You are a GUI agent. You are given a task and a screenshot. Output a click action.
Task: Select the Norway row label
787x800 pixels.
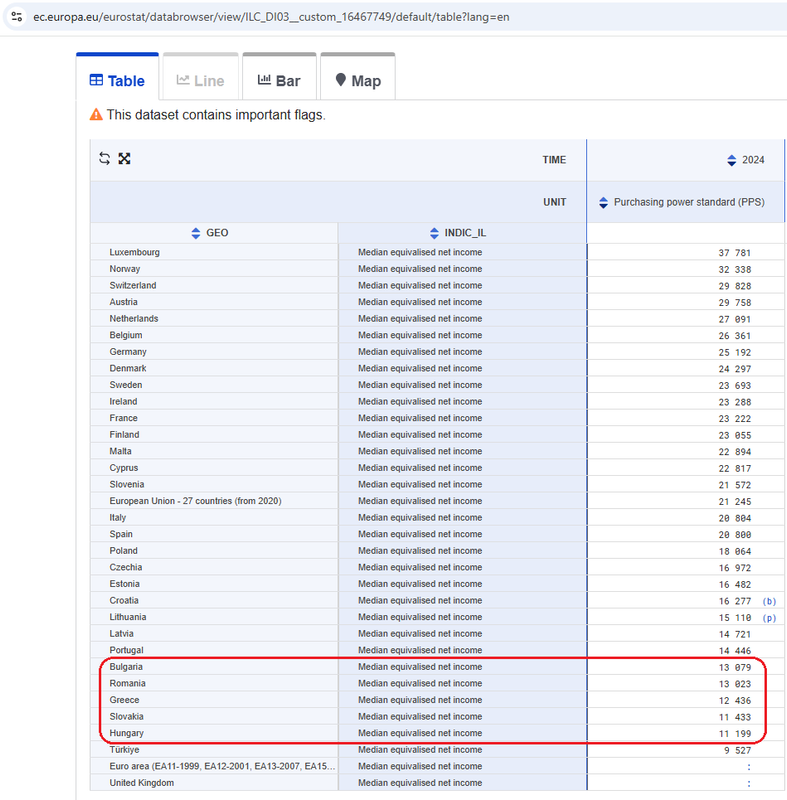coord(124,269)
